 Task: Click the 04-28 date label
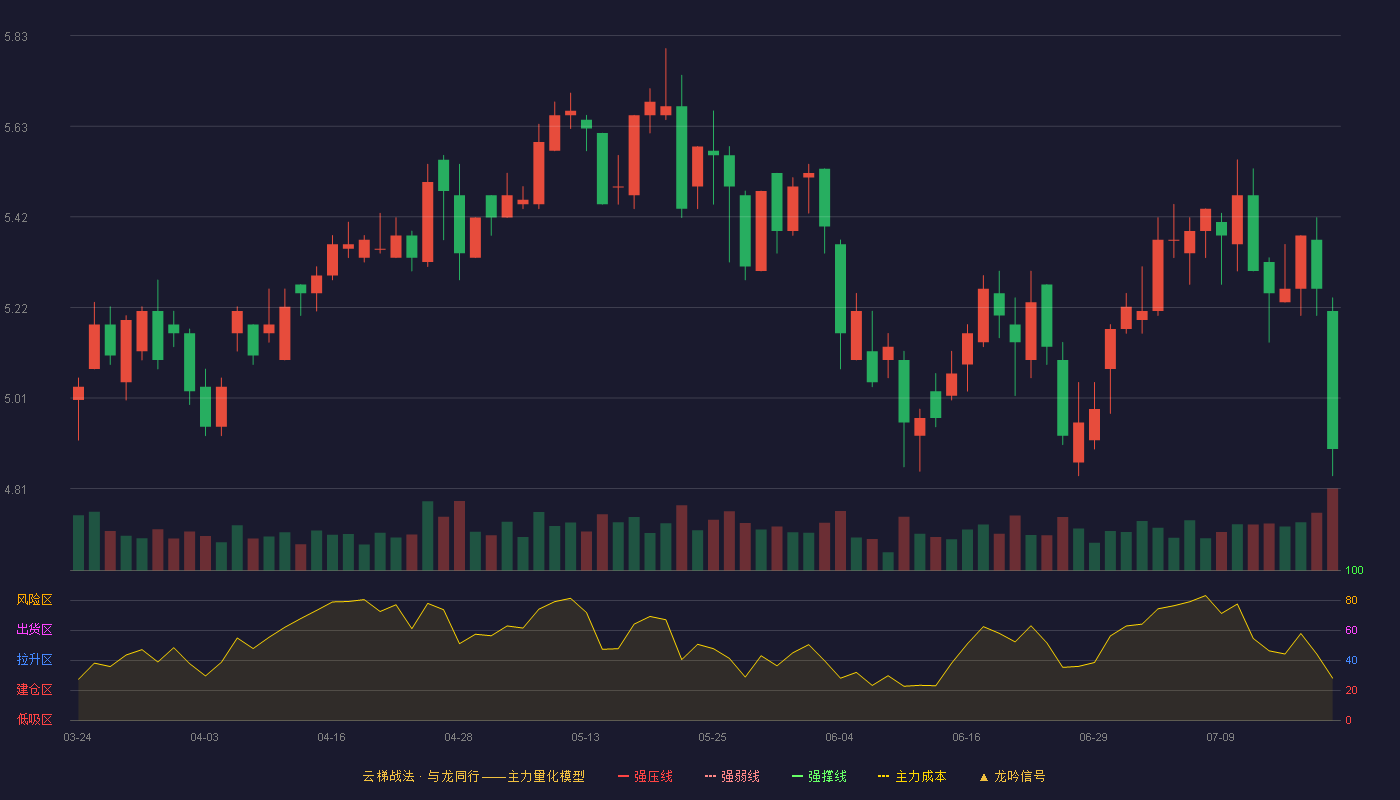(458, 737)
